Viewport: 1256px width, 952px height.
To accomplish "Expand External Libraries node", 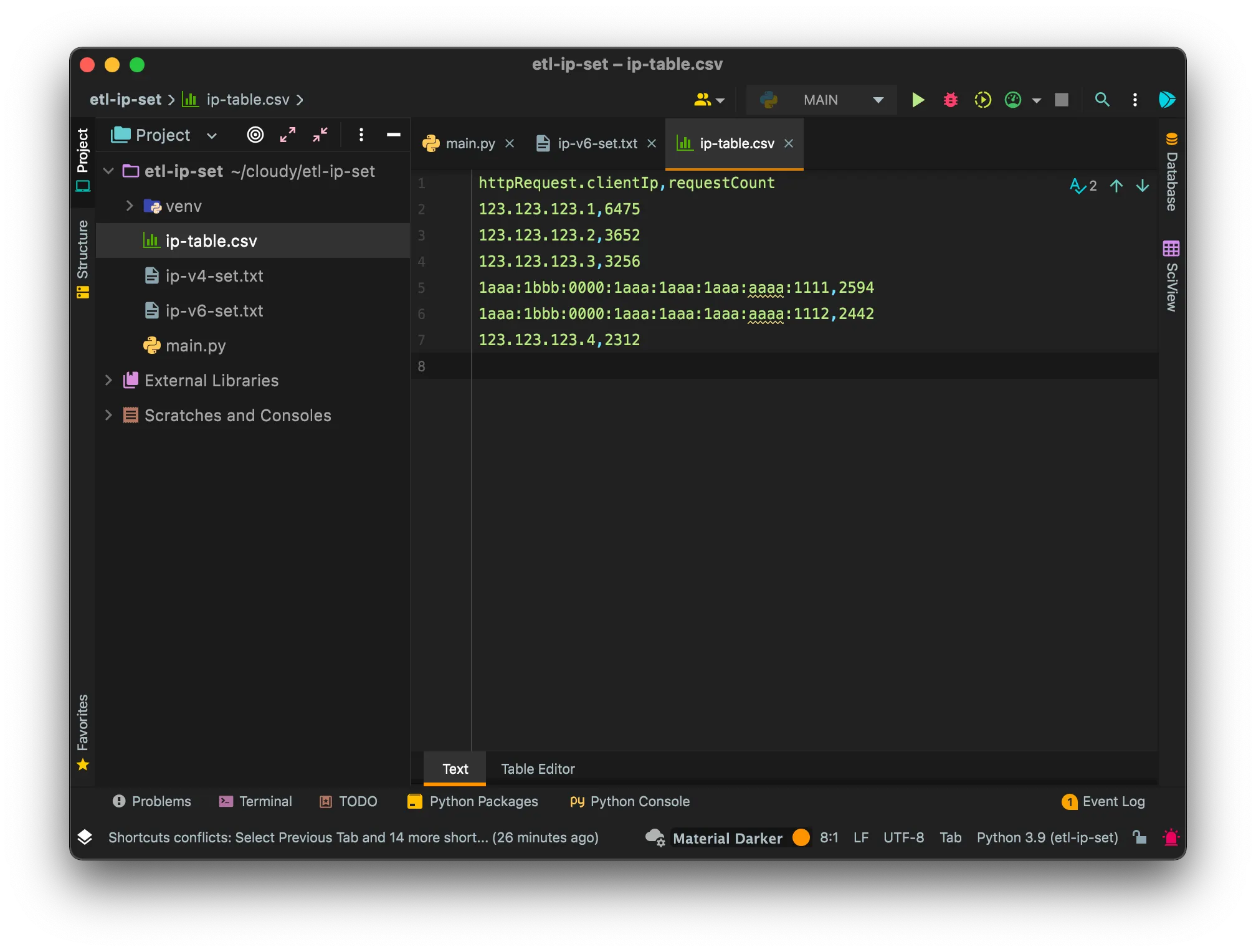I will tap(108, 380).
